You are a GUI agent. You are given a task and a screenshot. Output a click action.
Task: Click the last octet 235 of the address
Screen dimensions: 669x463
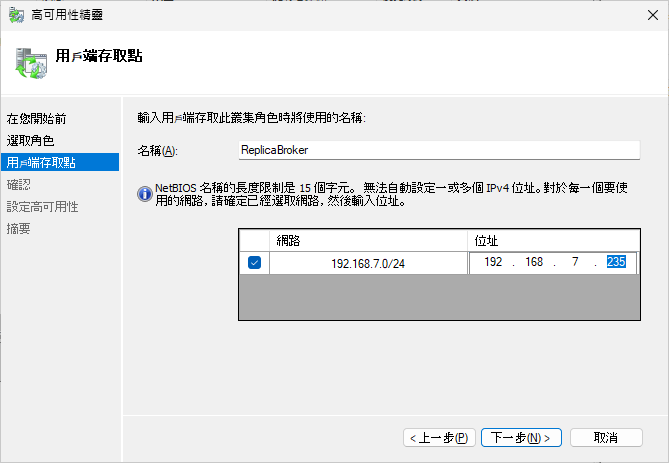point(615,263)
